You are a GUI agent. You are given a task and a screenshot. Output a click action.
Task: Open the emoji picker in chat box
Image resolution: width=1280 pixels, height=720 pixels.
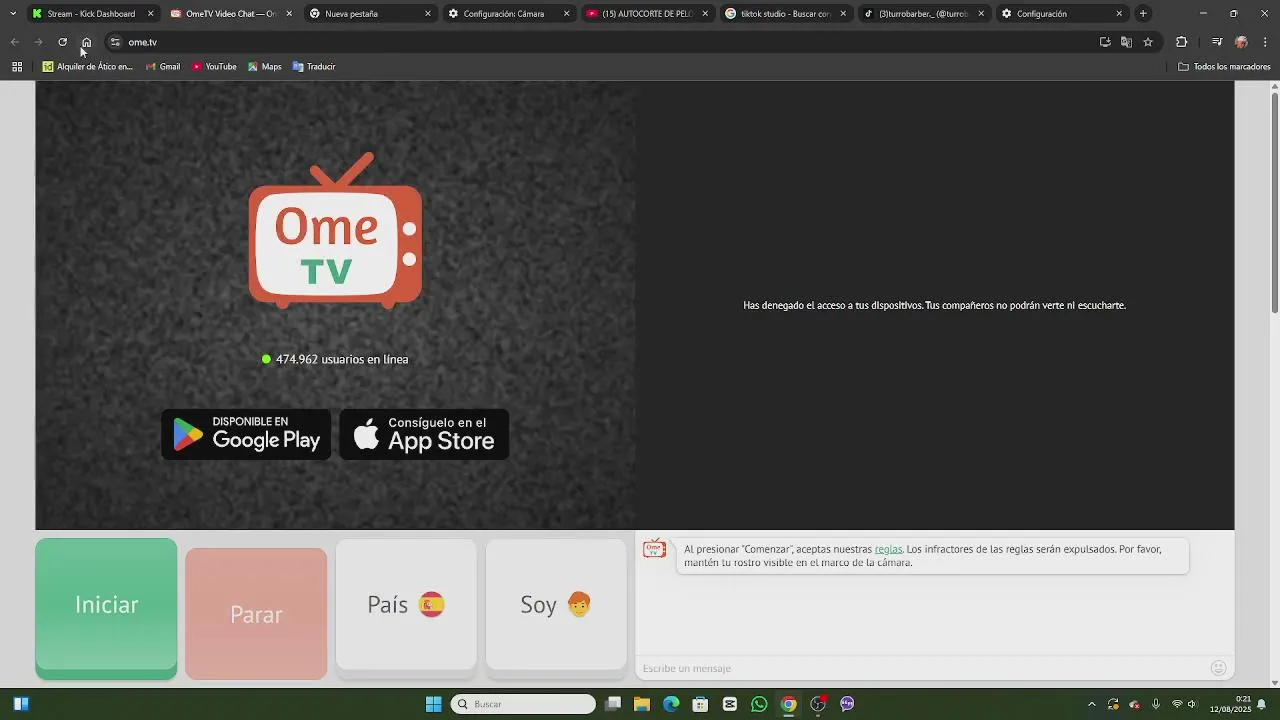coord(1218,668)
